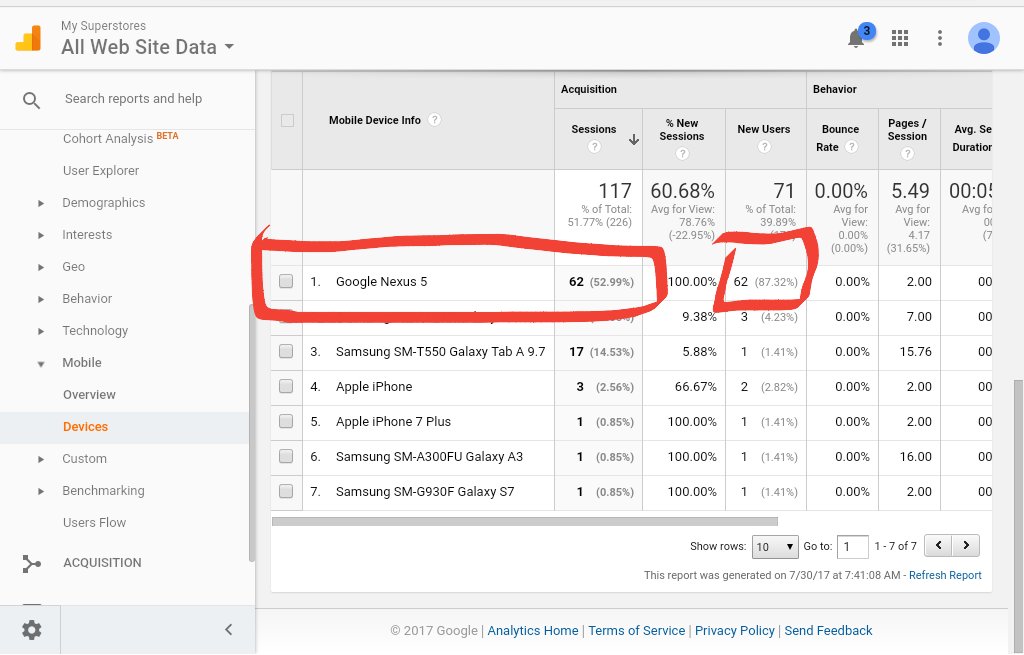Click the Sessions sort arrow
The image size is (1024, 655).
coord(633,139)
